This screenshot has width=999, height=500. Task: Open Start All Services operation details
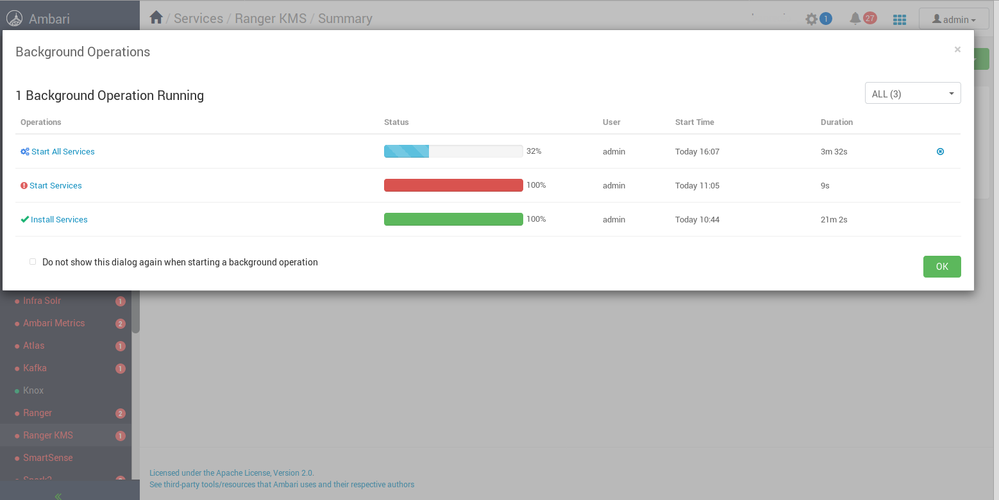coord(63,152)
